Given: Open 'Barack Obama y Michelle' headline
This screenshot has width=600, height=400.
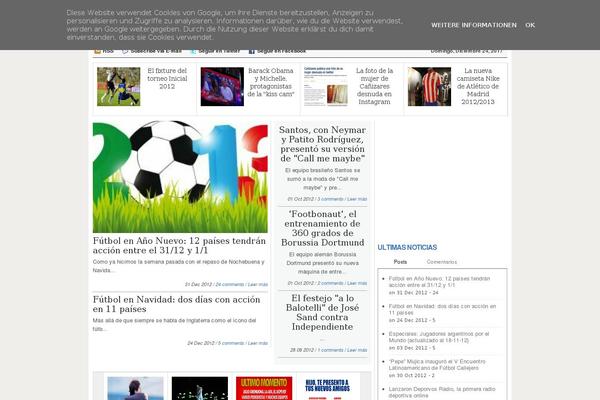Looking at the screenshot, I should [271, 82].
